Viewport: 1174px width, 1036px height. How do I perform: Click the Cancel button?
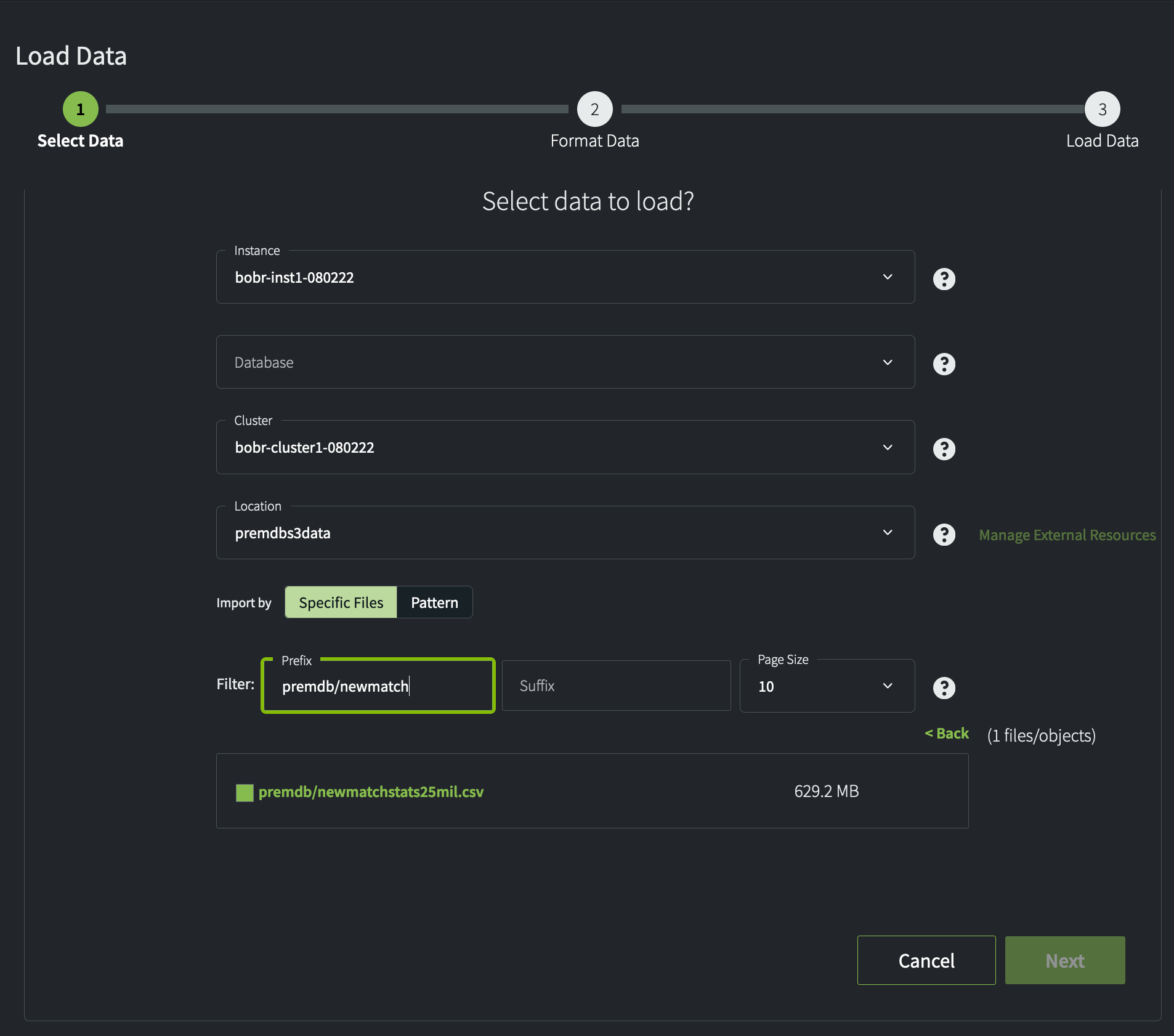tap(926, 960)
